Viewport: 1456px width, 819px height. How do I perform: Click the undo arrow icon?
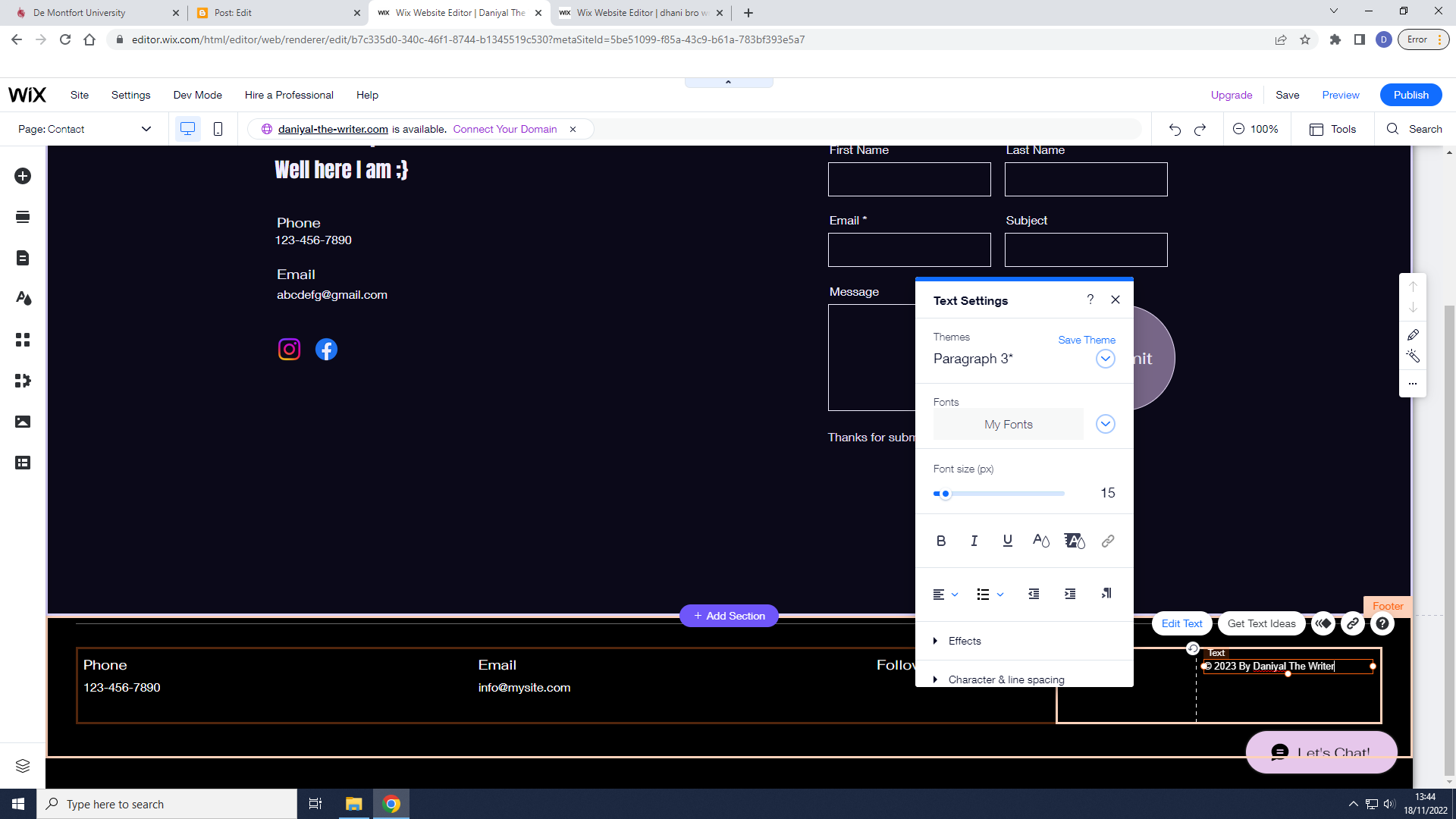tap(1175, 129)
